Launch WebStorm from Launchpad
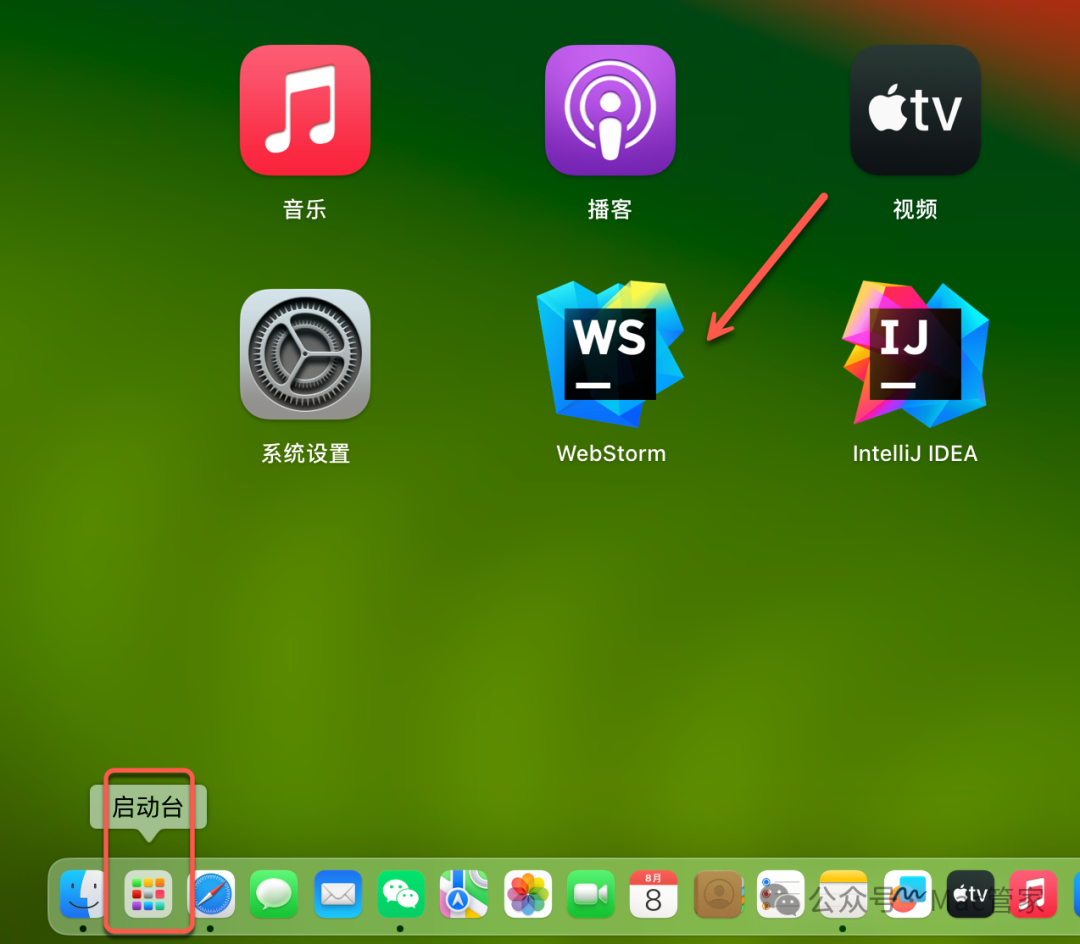 pyautogui.click(x=610, y=354)
